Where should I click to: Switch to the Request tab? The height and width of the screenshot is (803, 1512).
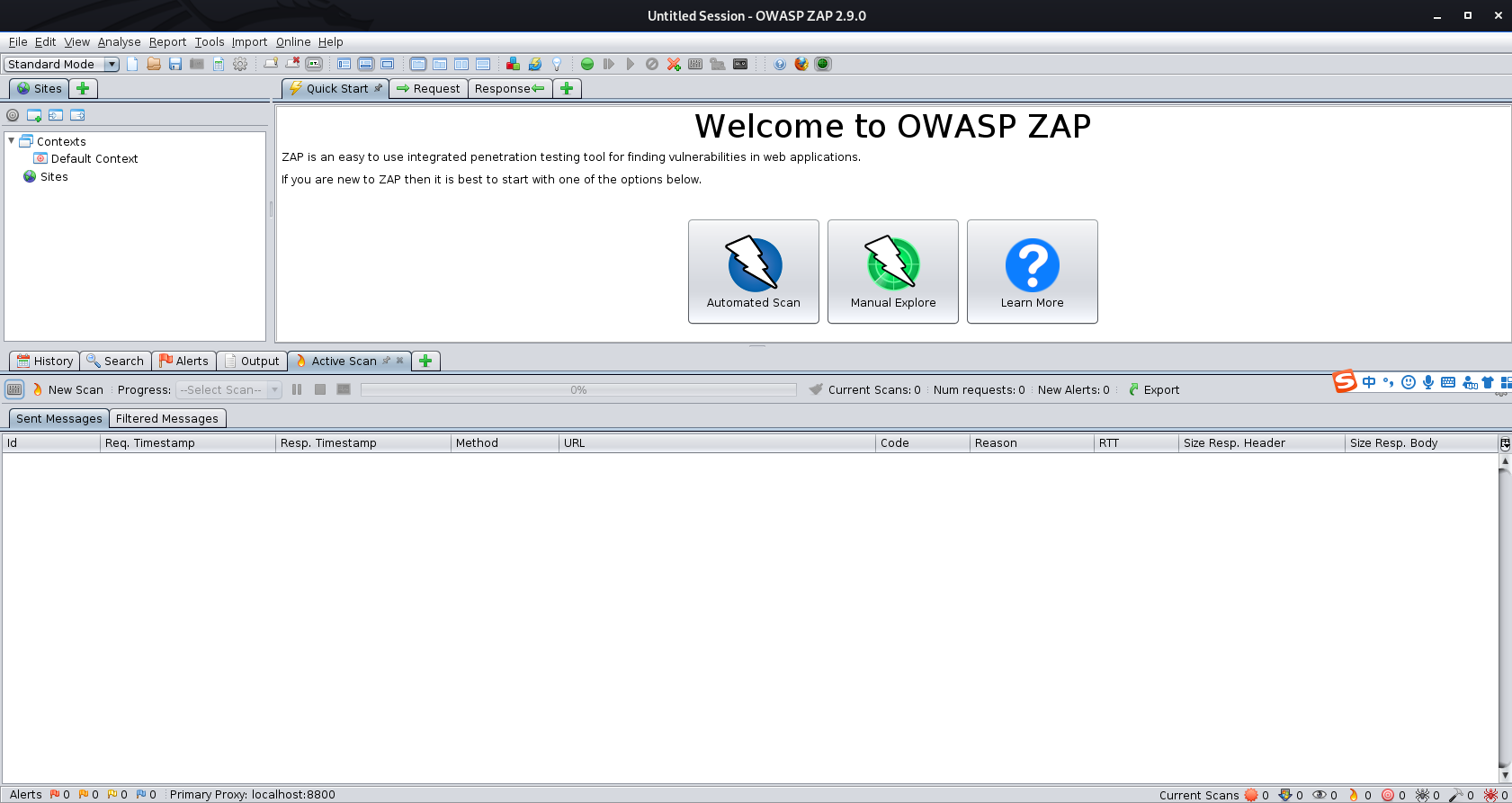pos(428,88)
